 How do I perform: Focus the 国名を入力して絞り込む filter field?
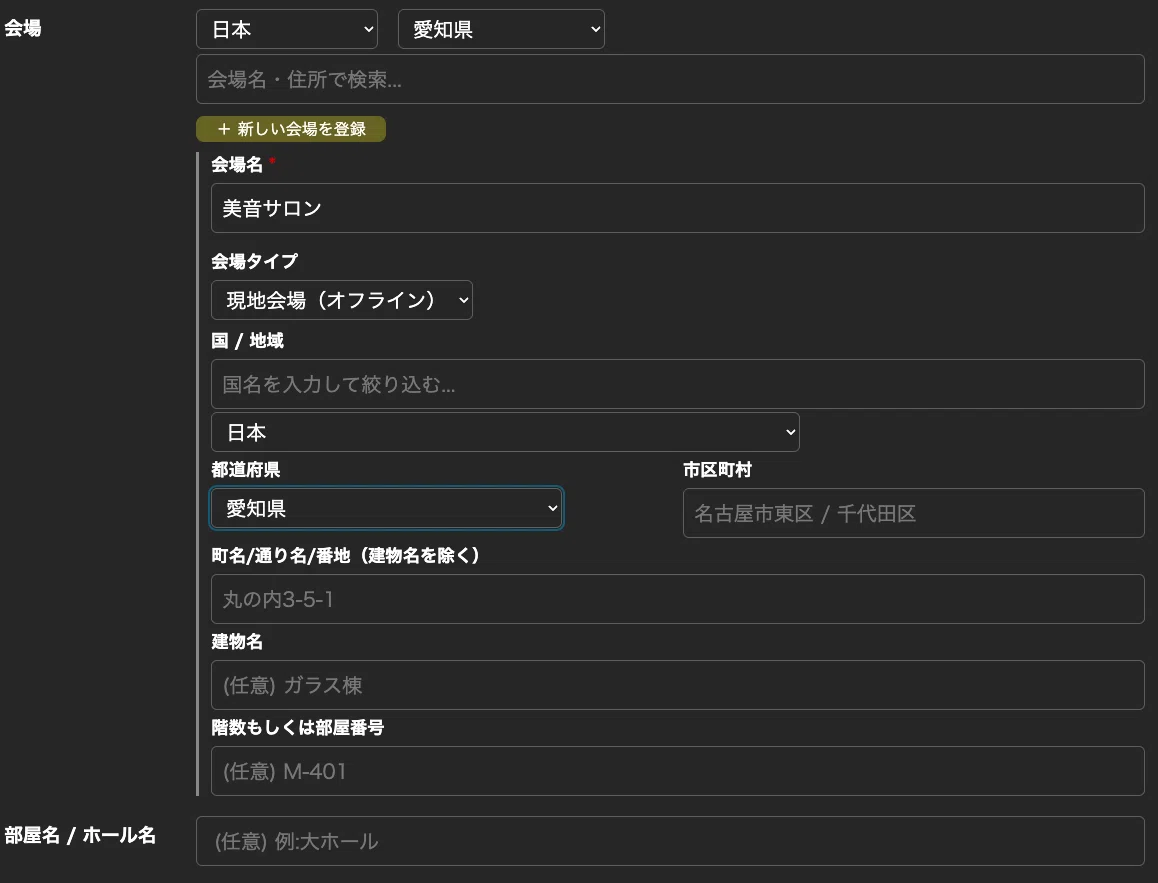[677, 384]
